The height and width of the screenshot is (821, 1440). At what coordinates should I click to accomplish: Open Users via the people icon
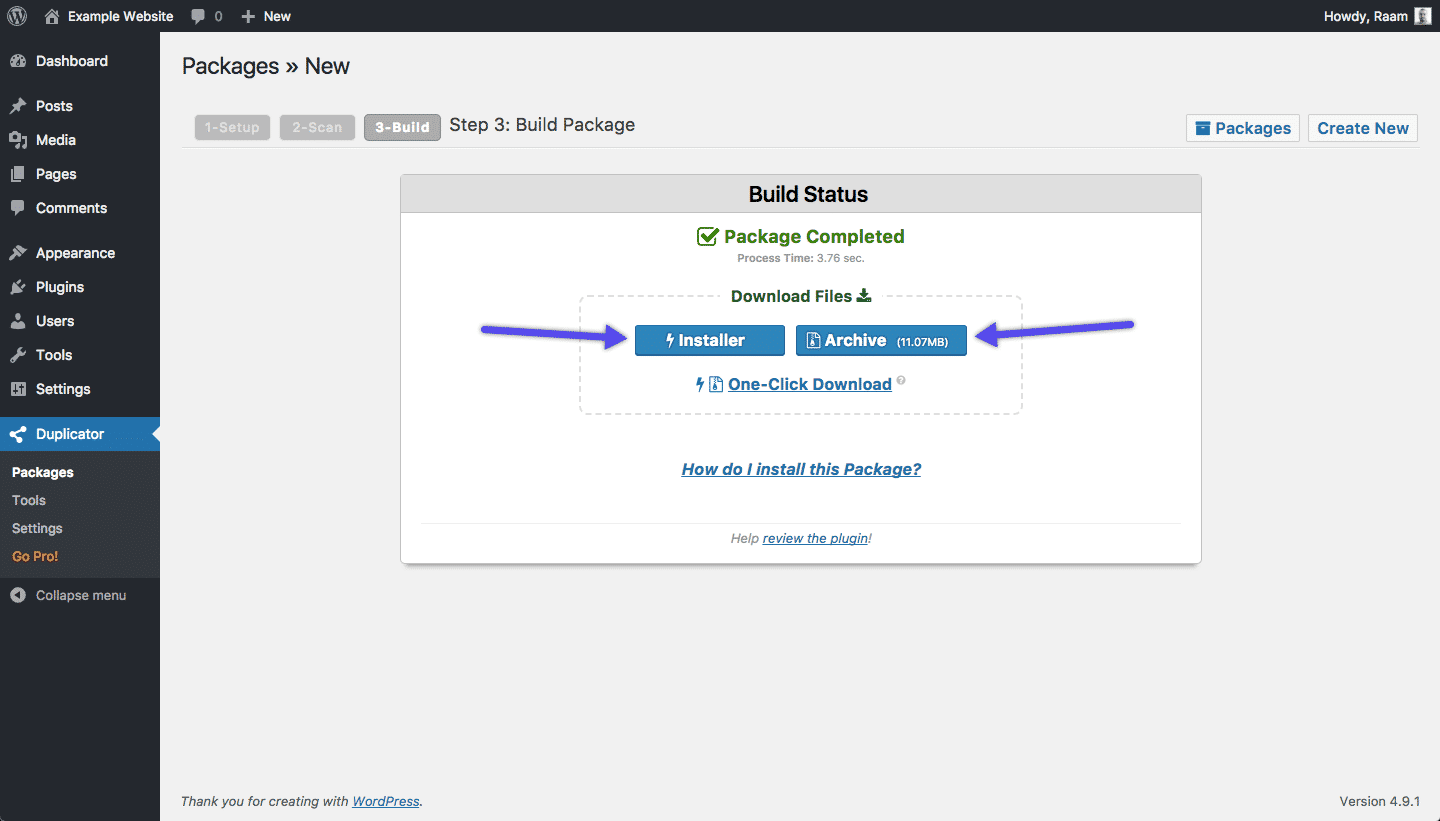tap(18, 321)
